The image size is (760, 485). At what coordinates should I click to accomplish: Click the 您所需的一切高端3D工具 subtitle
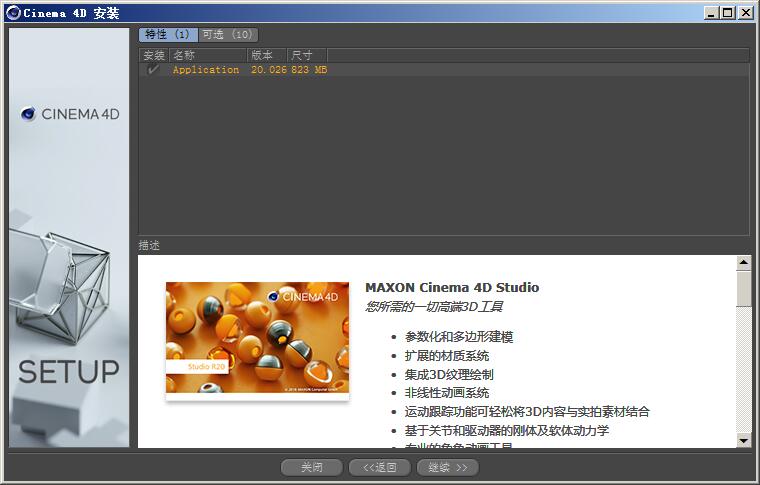pyautogui.click(x=434, y=307)
